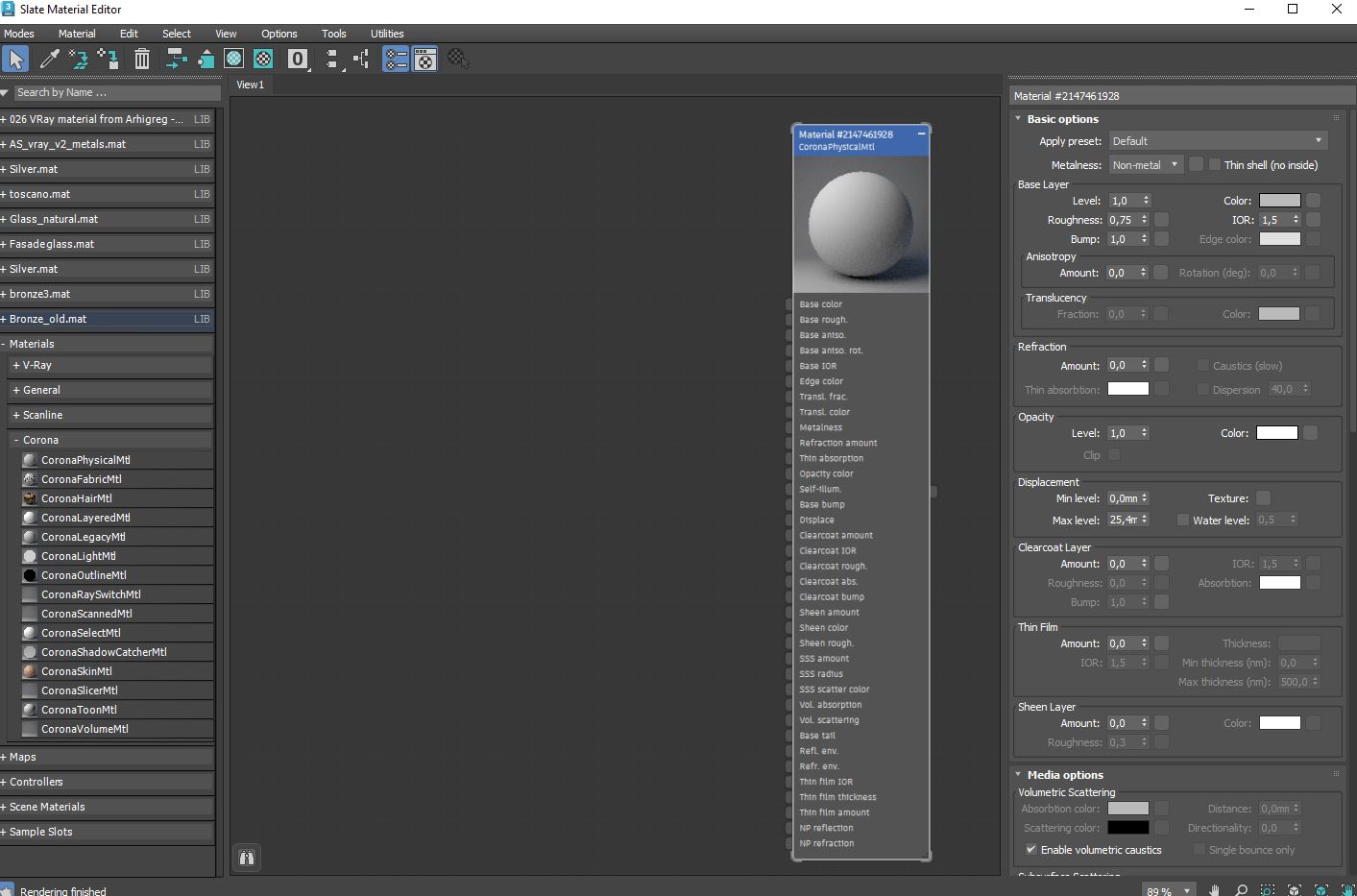Open the Utilities menu
Image resolution: width=1357 pixels, height=896 pixels.
click(387, 34)
